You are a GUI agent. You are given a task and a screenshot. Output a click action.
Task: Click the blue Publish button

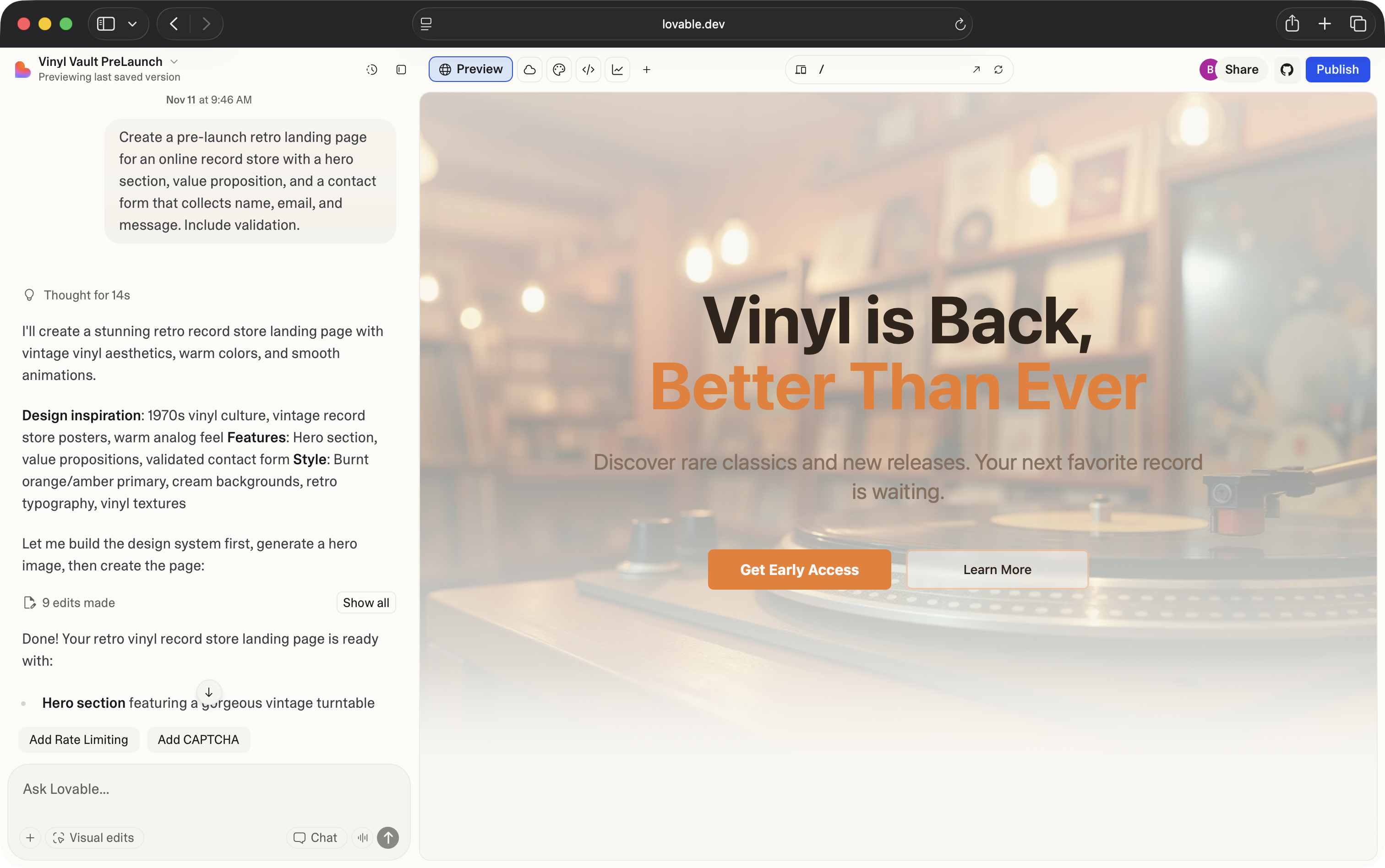pyautogui.click(x=1337, y=70)
